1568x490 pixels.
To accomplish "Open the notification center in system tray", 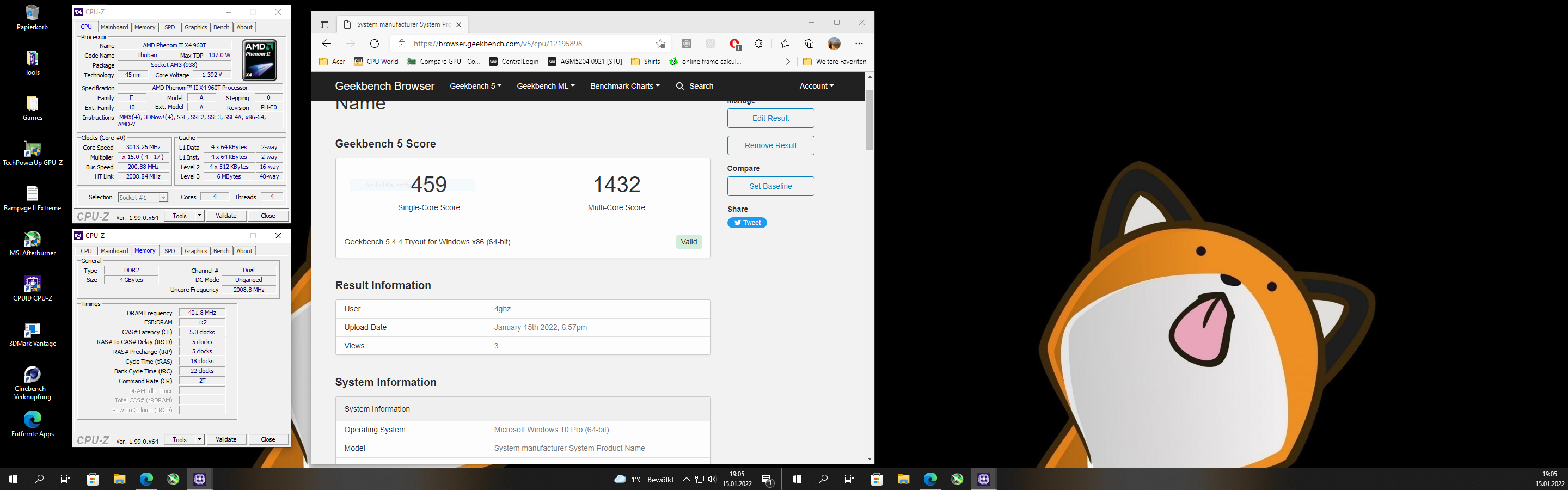I will (x=768, y=480).
